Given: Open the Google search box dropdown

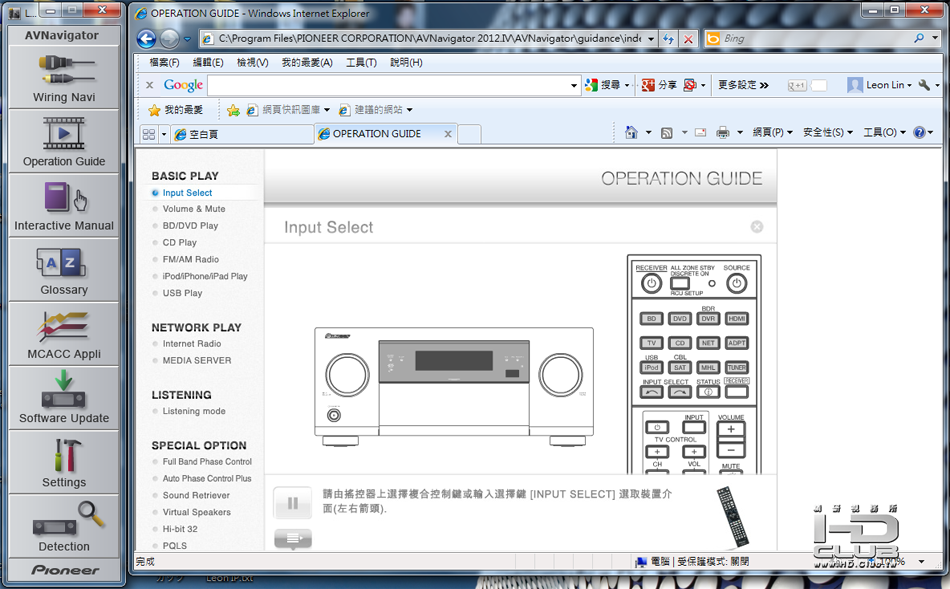Looking at the screenshot, I should 574,85.
